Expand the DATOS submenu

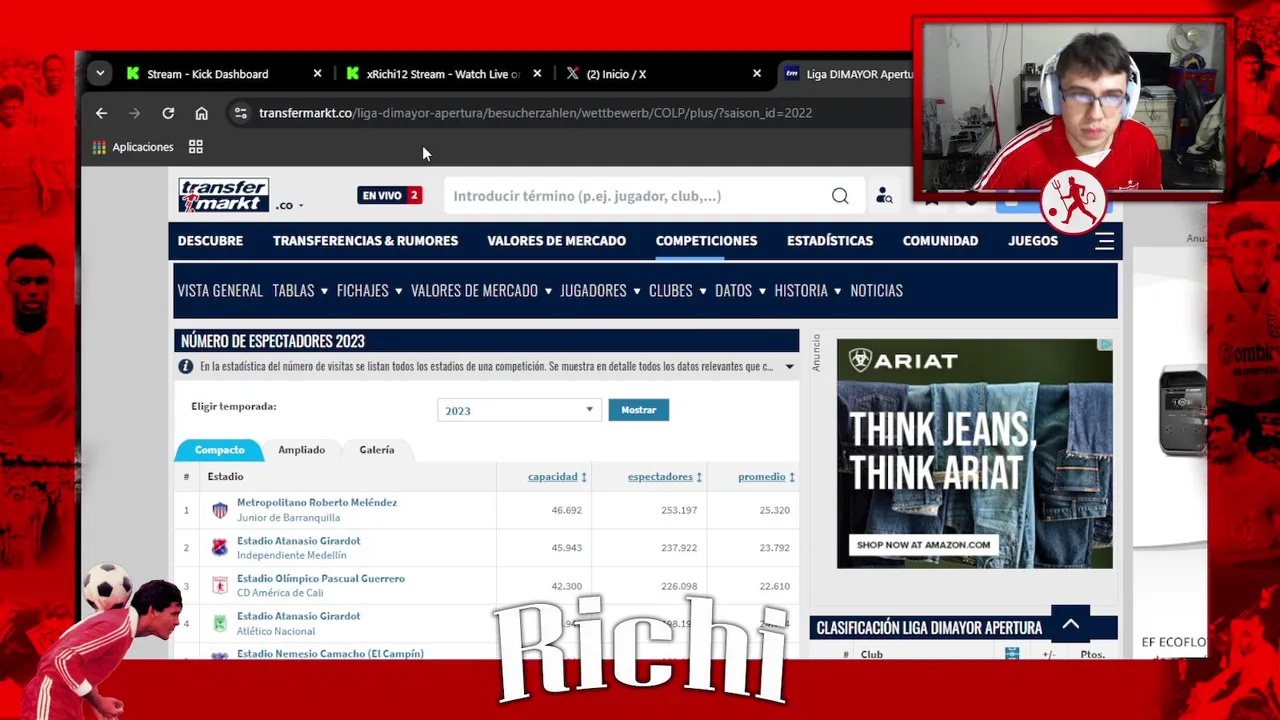click(x=740, y=291)
